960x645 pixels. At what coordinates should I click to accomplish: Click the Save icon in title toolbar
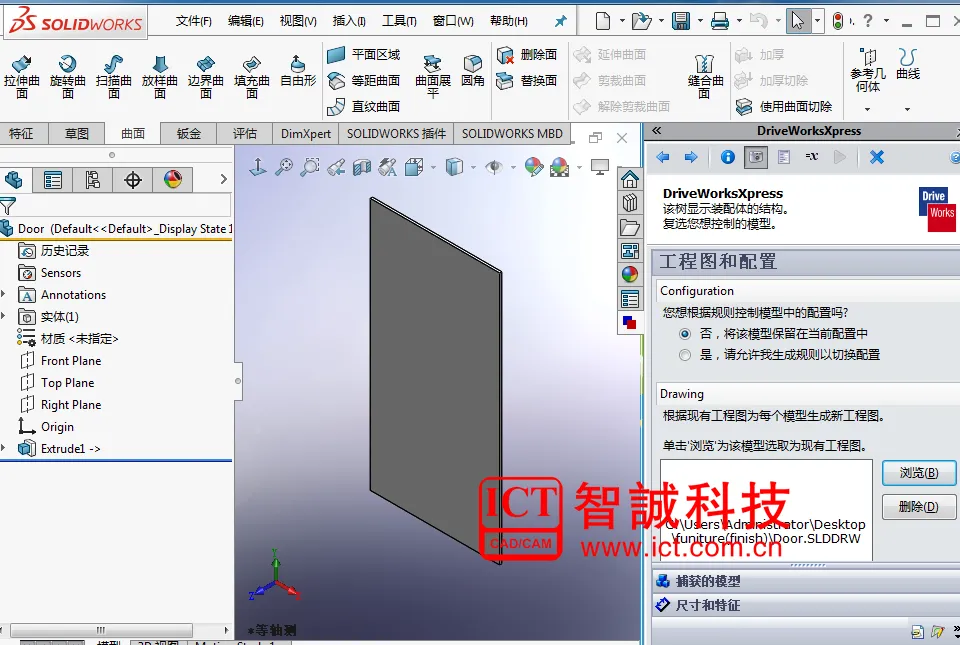click(681, 21)
